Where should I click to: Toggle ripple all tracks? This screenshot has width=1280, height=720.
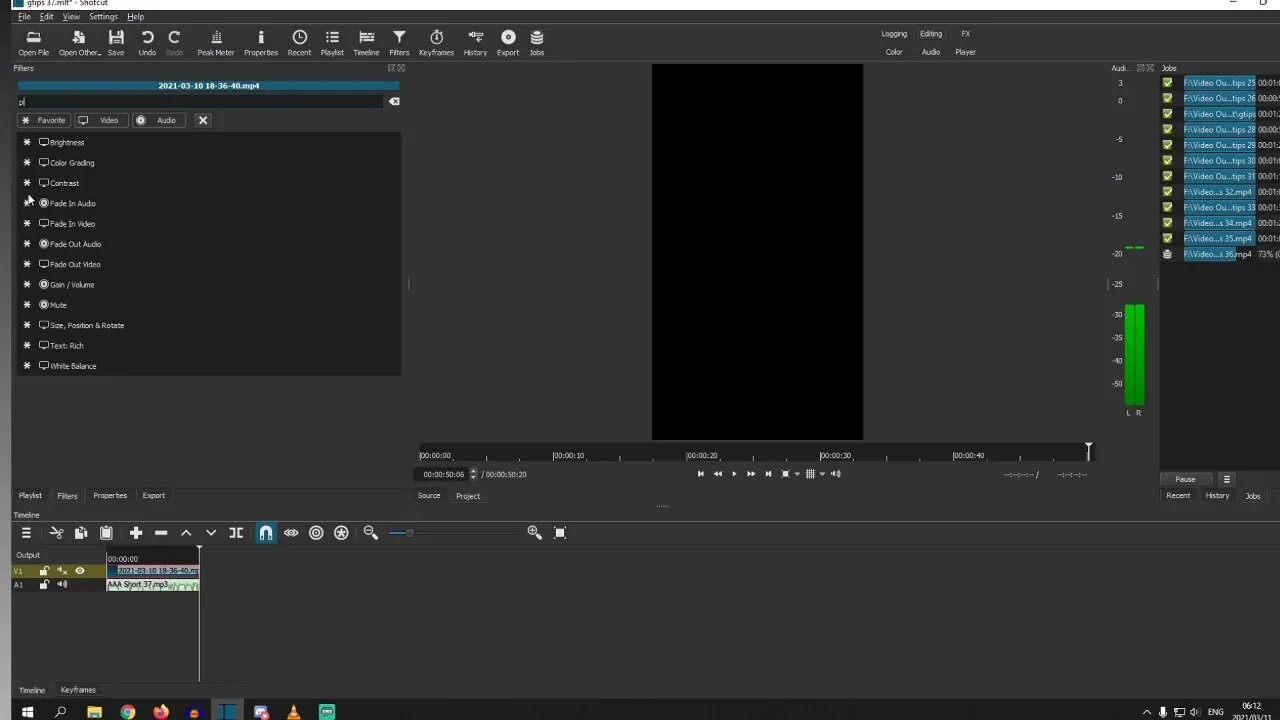[341, 533]
